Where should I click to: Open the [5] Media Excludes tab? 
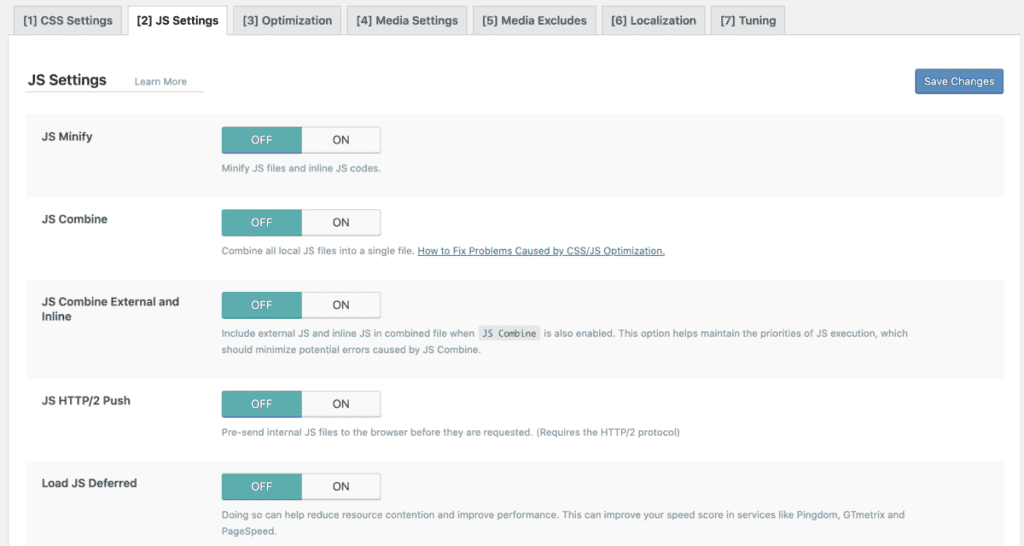click(x=534, y=20)
